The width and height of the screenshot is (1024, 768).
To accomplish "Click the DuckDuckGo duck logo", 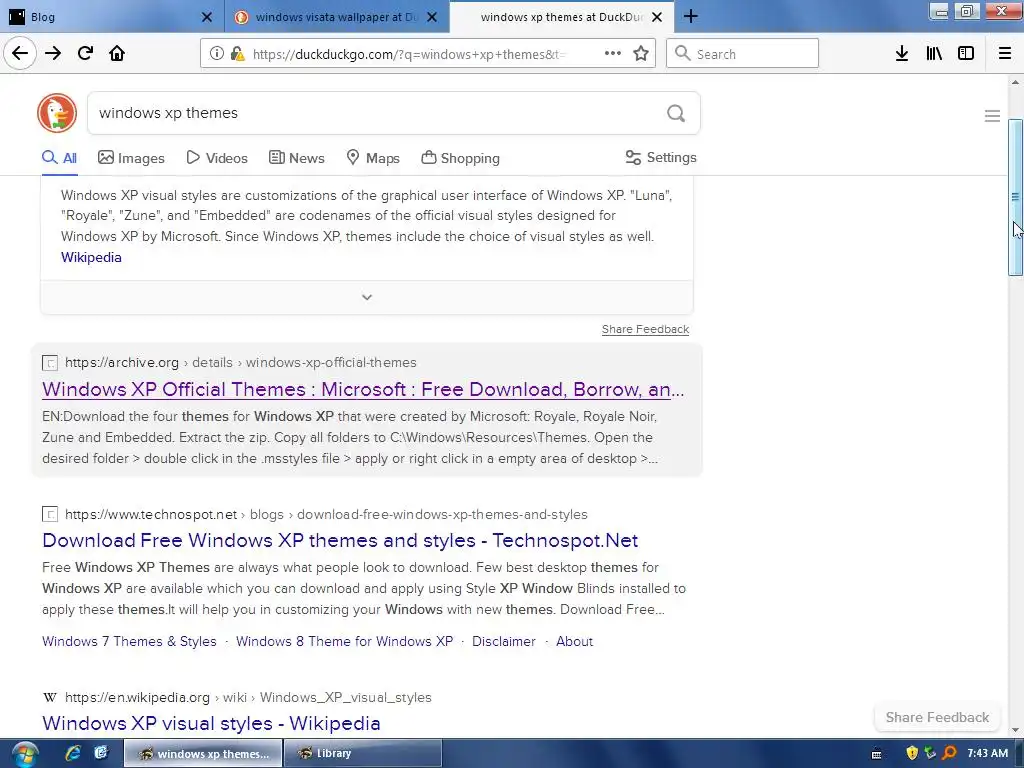I will pos(57,113).
